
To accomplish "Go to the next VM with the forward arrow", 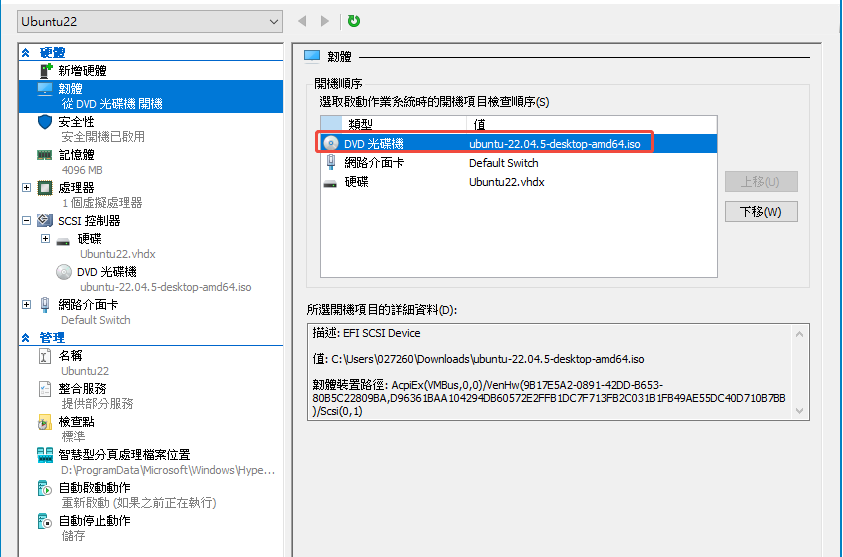I will click(x=325, y=22).
